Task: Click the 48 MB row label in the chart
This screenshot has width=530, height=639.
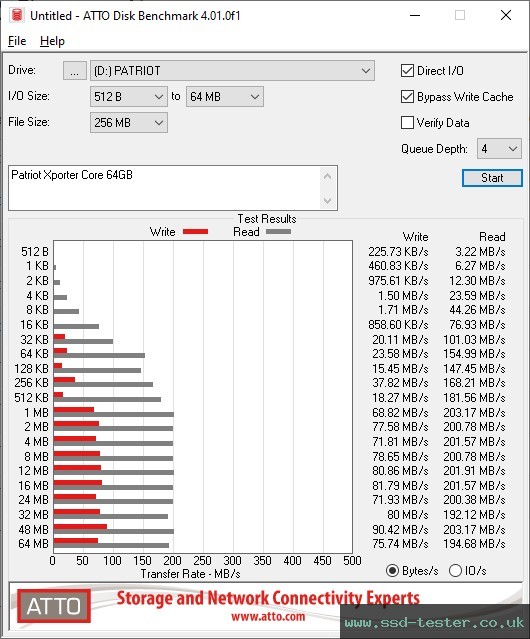Action: [33, 529]
